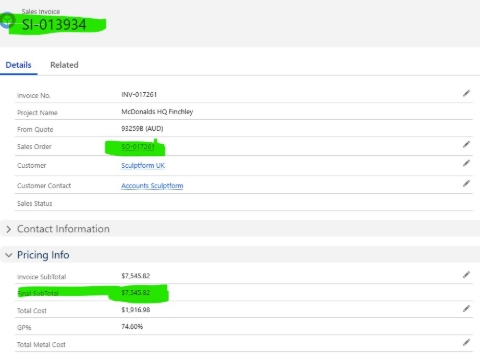Collapse the Pricing Info section
Viewport: 480px width, 360px height.
pos(9,255)
